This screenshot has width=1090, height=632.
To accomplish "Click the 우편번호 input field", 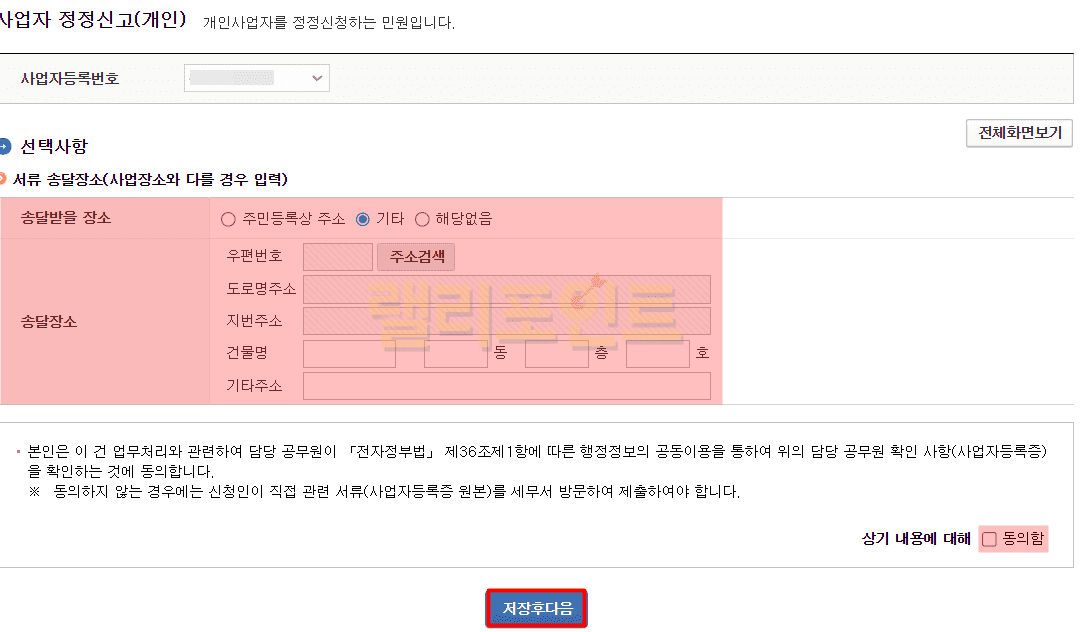I will 337,257.
